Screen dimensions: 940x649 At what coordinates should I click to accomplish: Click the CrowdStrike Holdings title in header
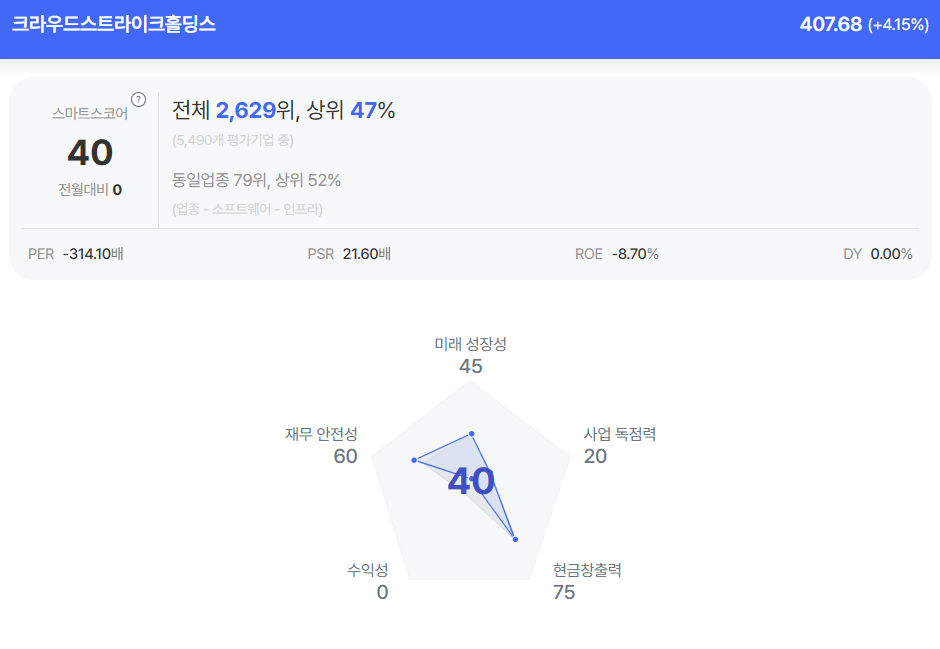(x=114, y=24)
